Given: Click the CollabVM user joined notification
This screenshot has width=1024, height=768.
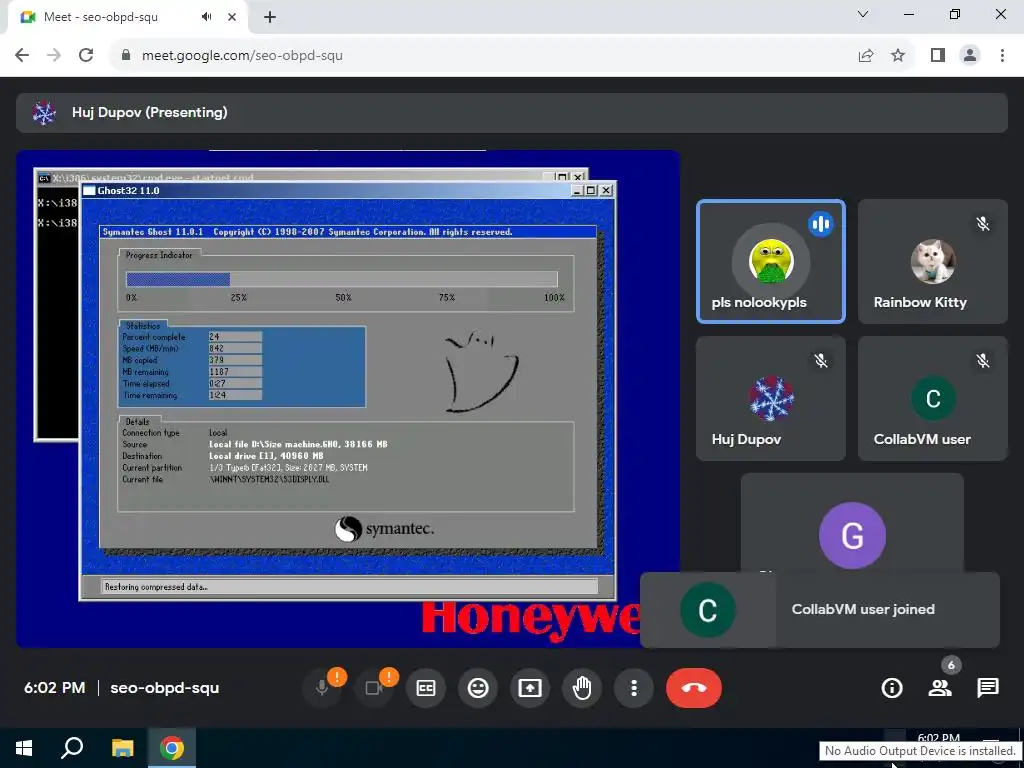Looking at the screenshot, I should 820,609.
